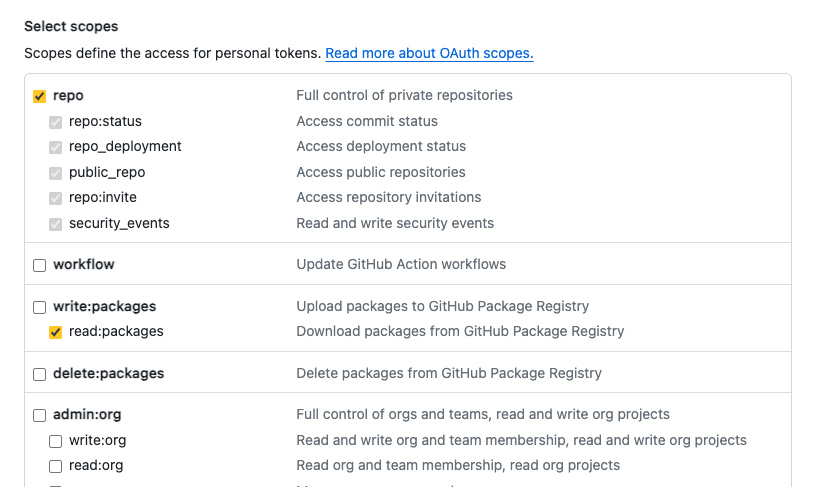This screenshot has width=819, height=487.
Task: Tick the write:org checkbox
Action: click(56, 441)
